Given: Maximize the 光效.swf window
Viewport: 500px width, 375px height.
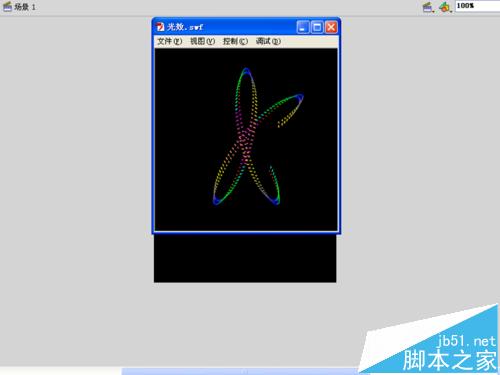Looking at the screenshot, I should [x=317, y=27].
